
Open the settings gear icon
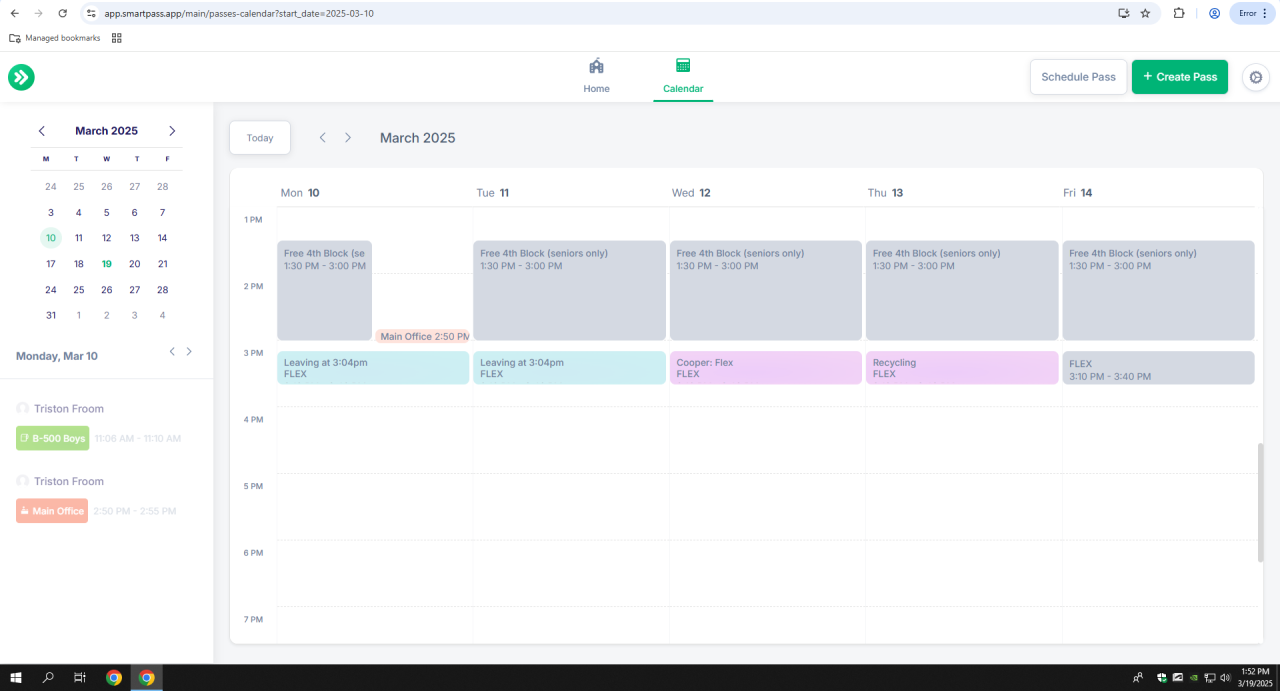(1256, 77)
